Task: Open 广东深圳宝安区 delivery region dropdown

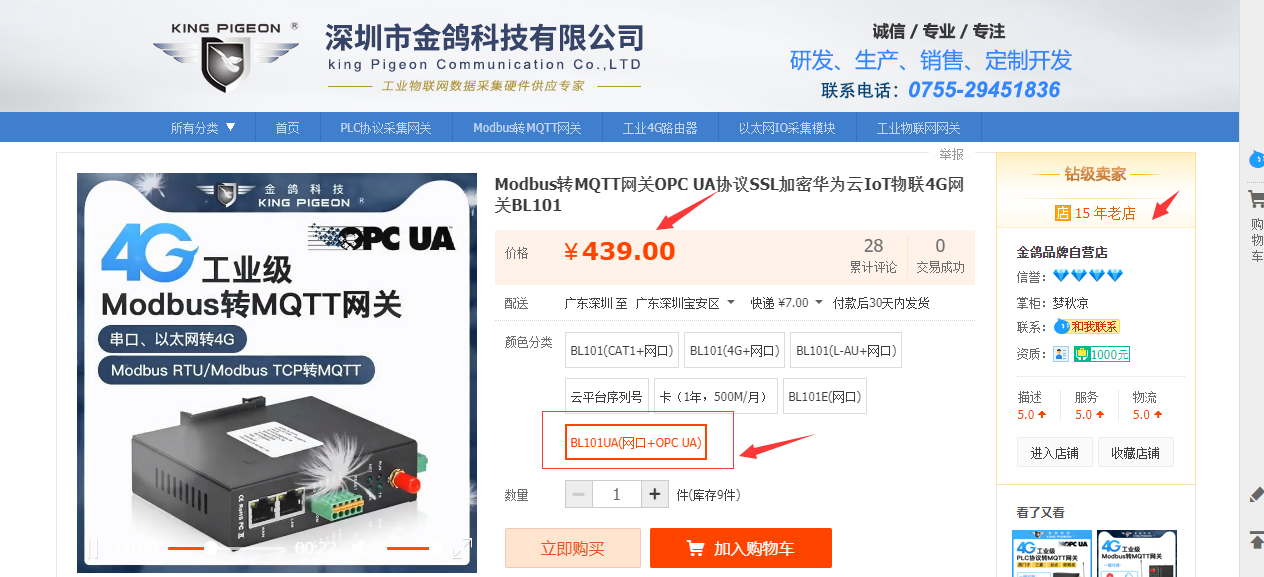Action: (685, 303)
